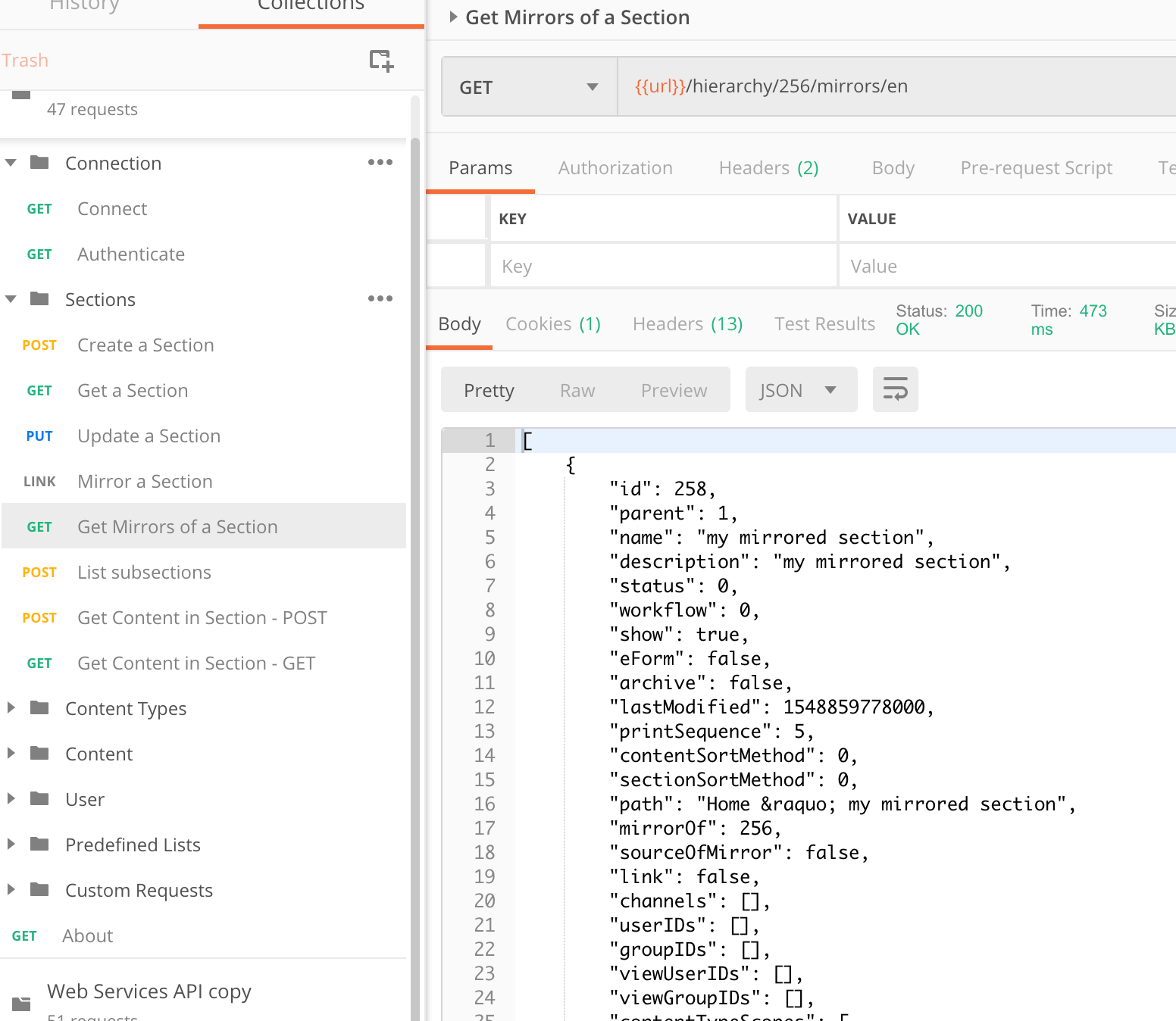
Task: Select the Create a Section request
Action: point(145,345)
